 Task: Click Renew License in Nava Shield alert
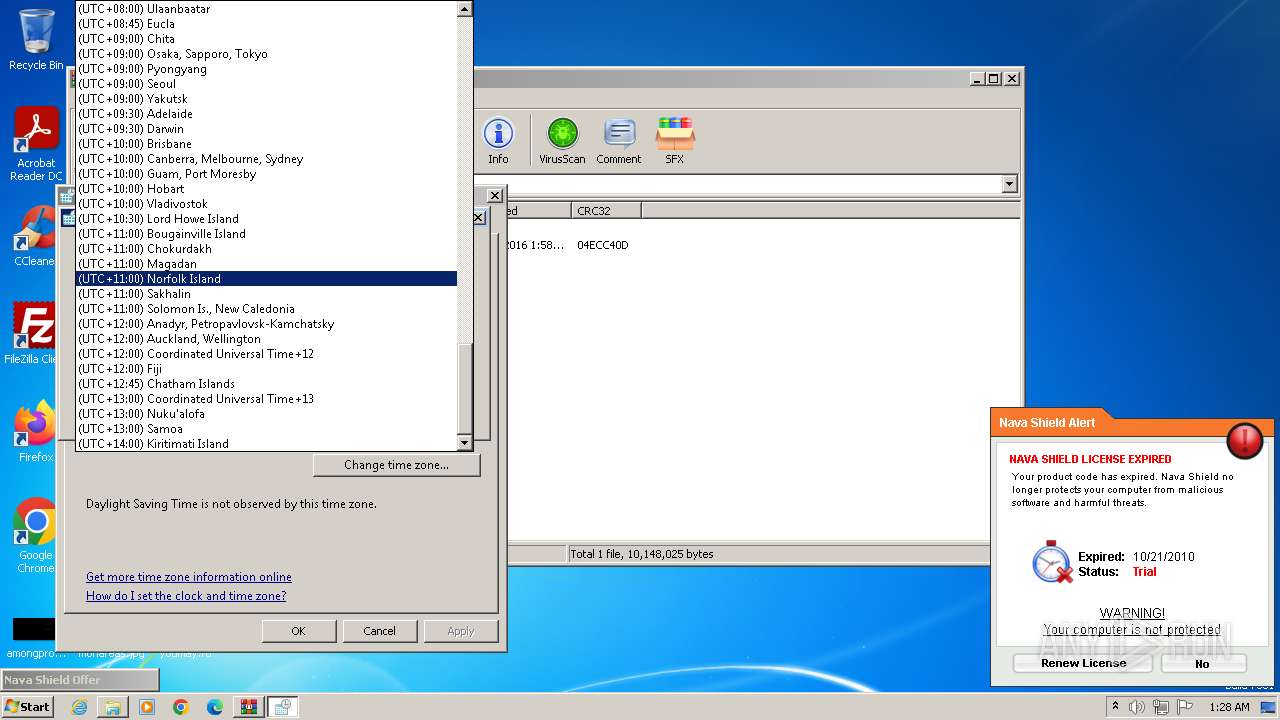[1083, 663]
